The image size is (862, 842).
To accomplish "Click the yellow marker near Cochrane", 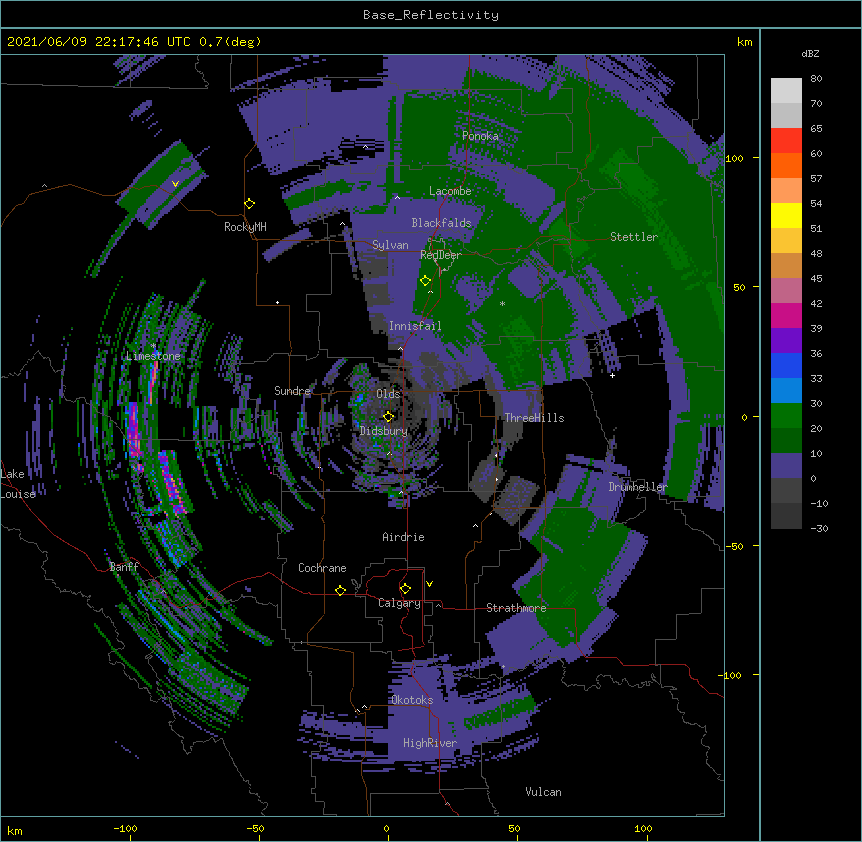I will coord(340,590).
